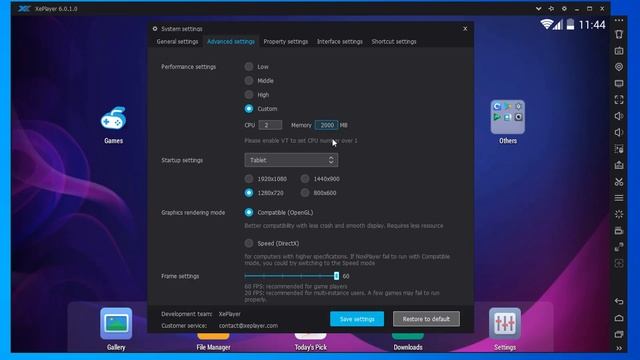The width and height of the screenshot is (640, 360).
Task: Open the Games shortcut on the emulator desktop
Action: point(113,125)
